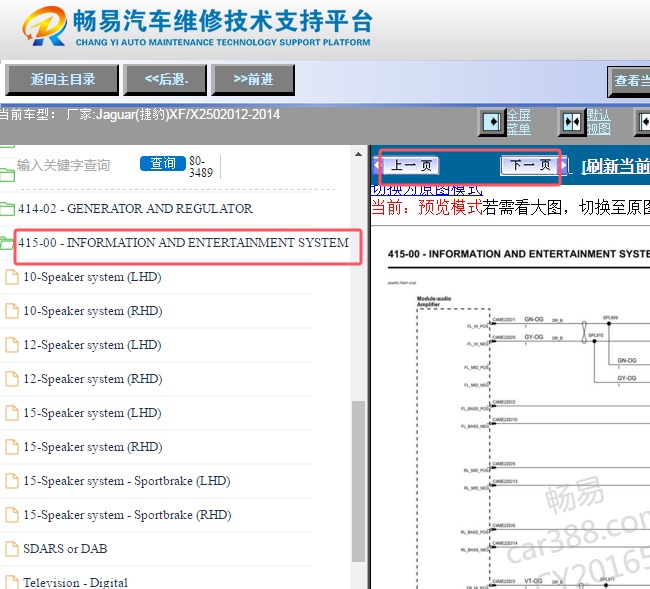This screenshot has width=650, height=589.
Task: Switch to original image mode link
Action: click(427, 190)
